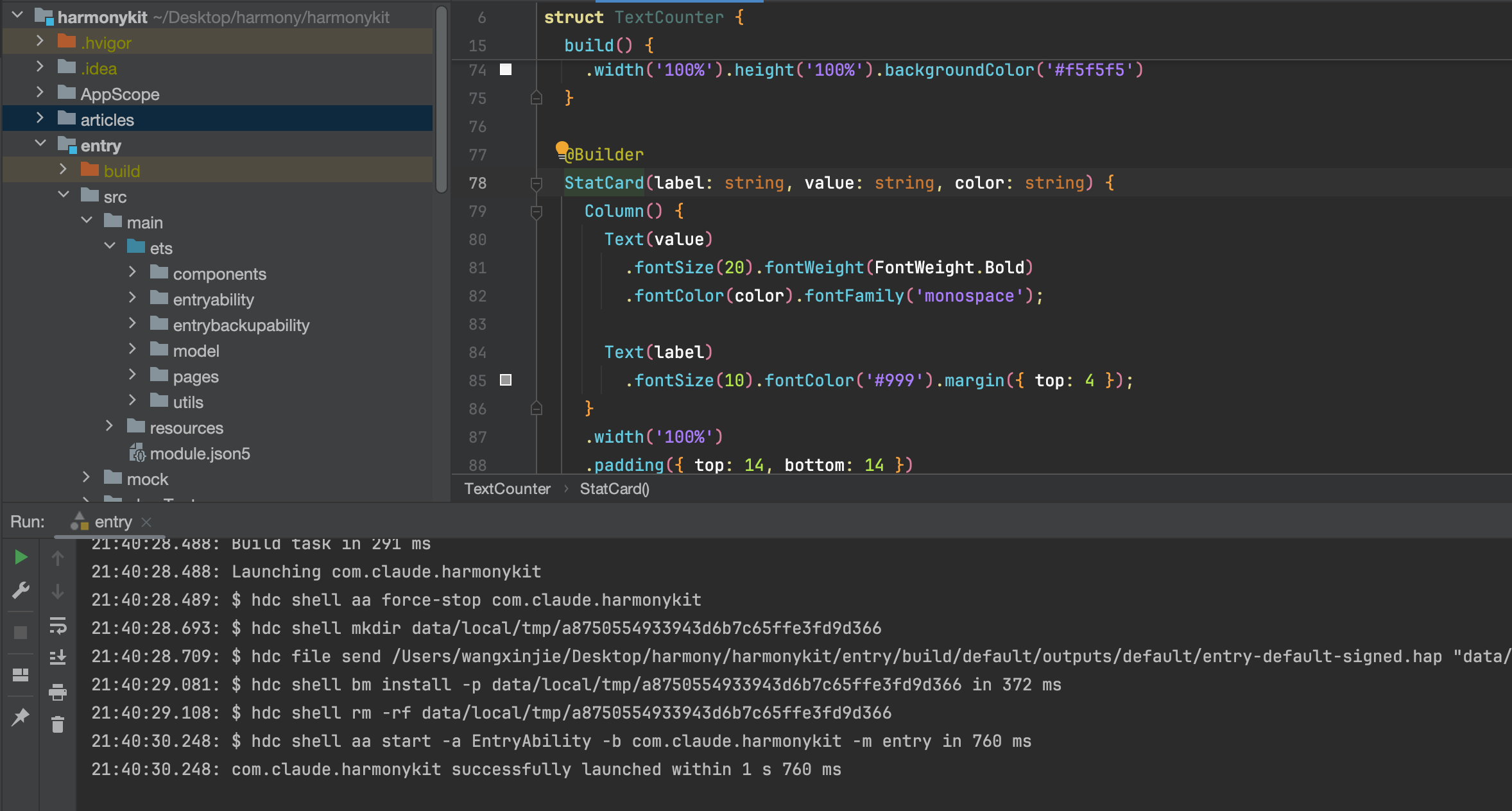1512x811 pixels.
Task: Collapse the main folder
Action: (x=86, y=221)
